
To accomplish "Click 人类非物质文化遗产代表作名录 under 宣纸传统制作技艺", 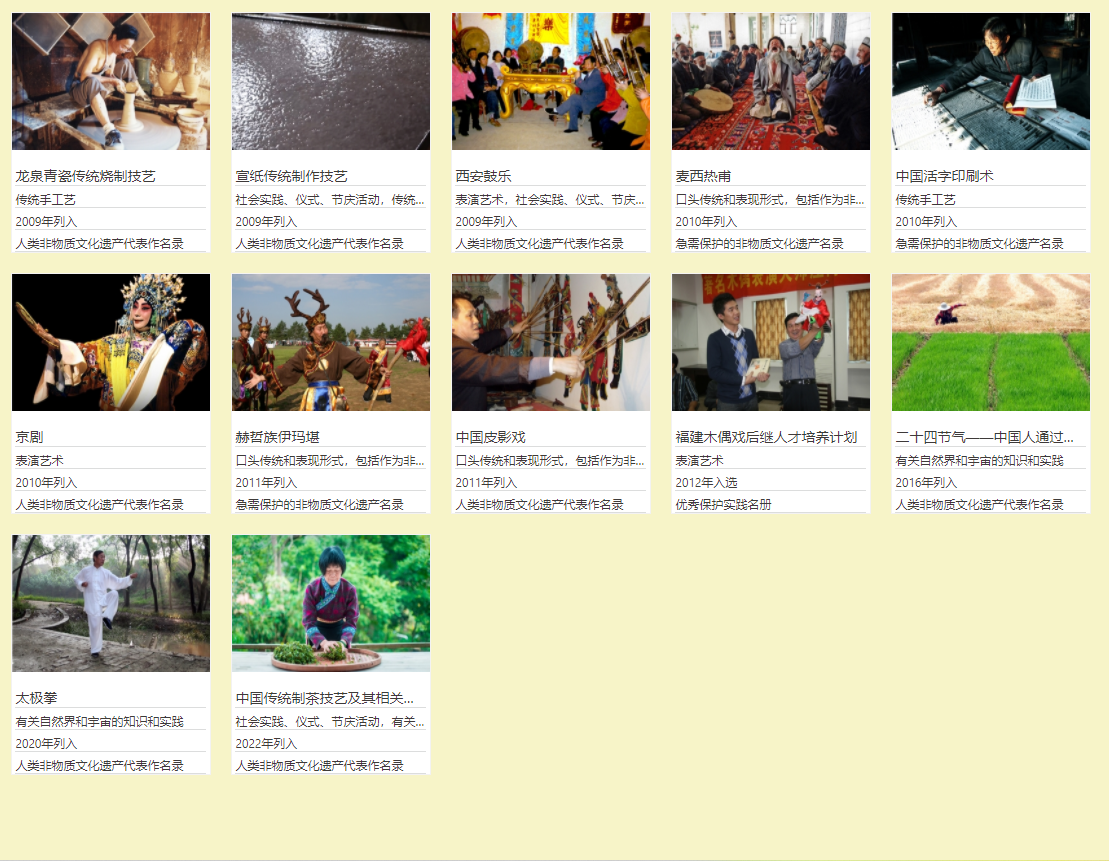I will coord(320,243).
